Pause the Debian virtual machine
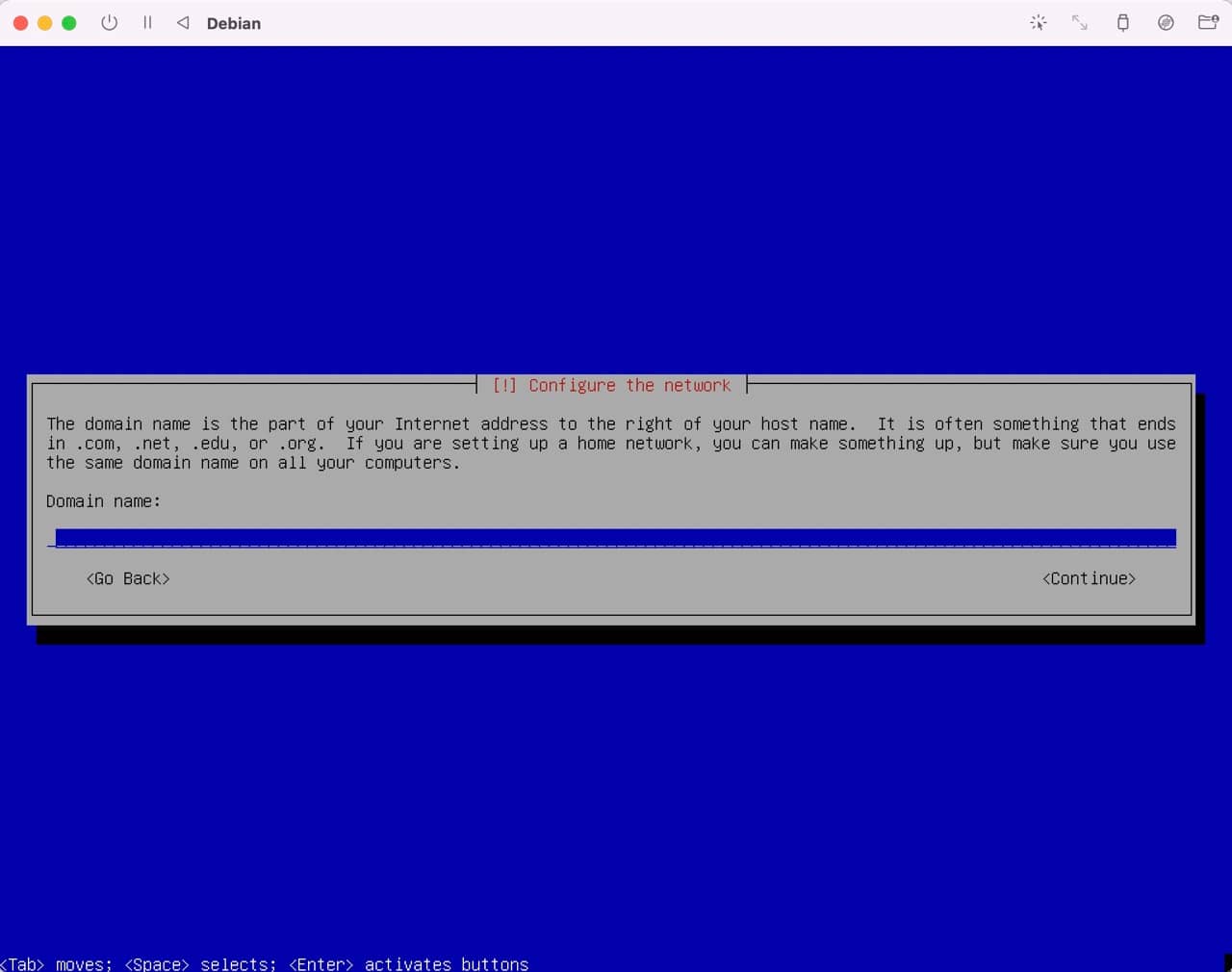The image size is (1232, 972). coord(147,22)
